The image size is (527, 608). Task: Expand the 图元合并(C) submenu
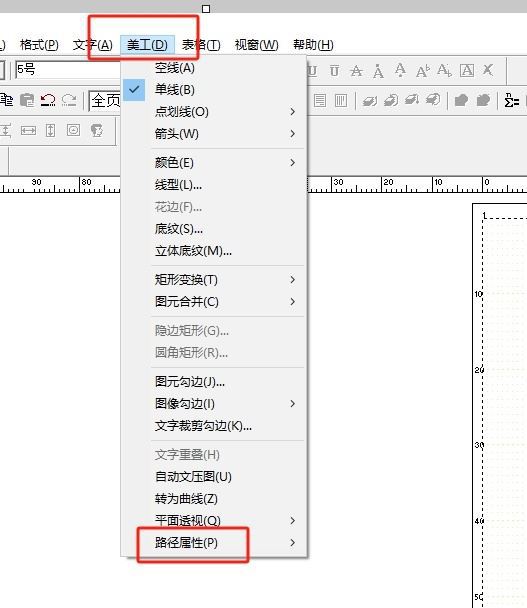point(213,302)
